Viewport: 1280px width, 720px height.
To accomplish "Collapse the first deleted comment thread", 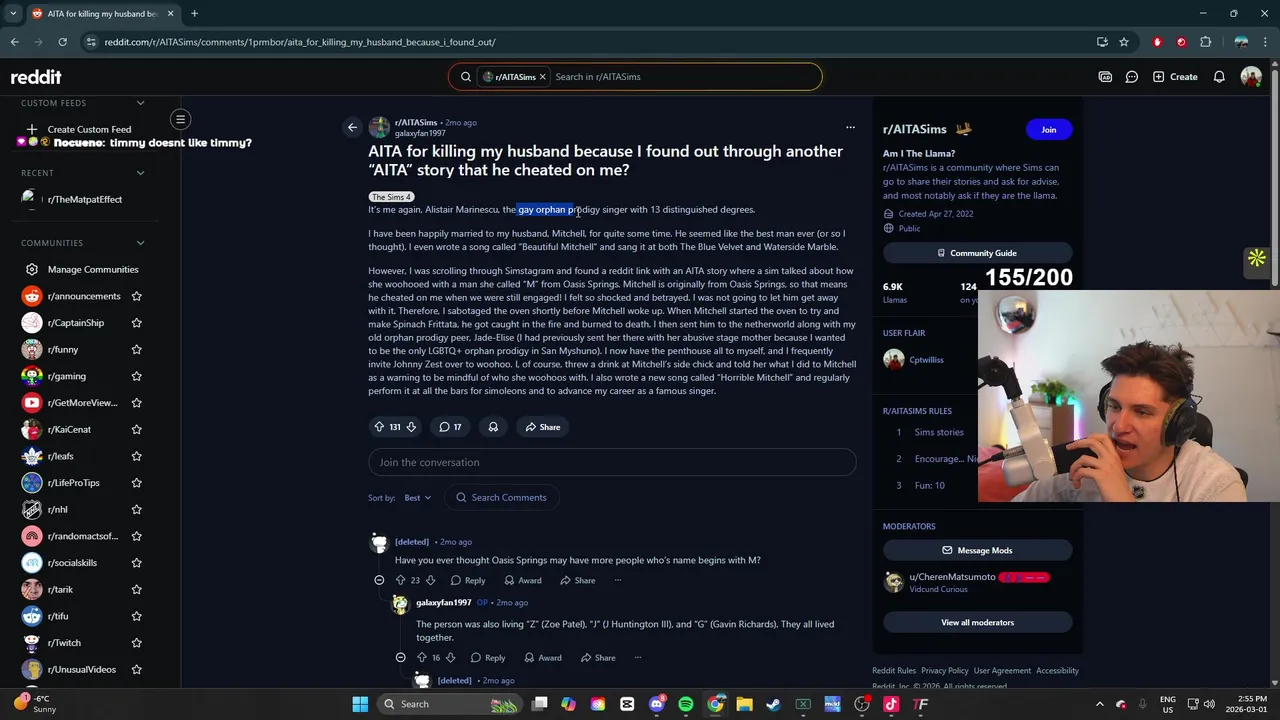I will (379, 580).
